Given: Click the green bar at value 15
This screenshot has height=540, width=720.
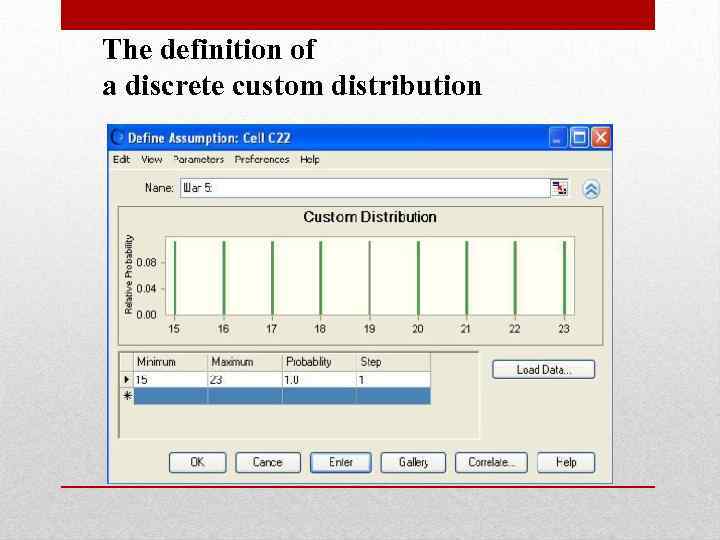Looking at the screenshot, I should point(175,278).
